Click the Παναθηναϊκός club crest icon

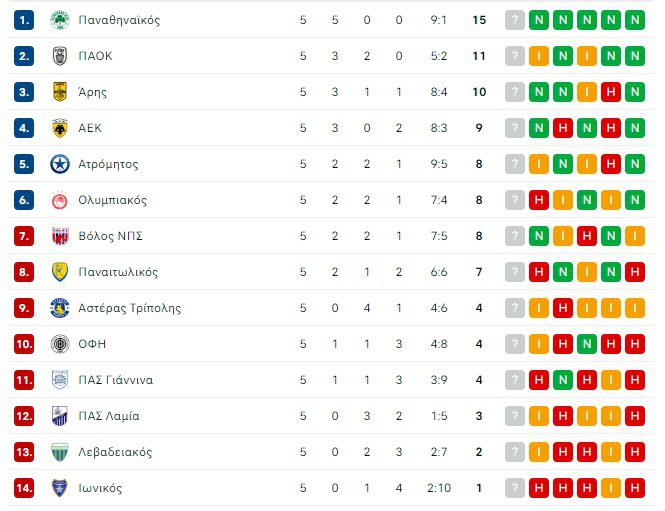pos(59,20)
